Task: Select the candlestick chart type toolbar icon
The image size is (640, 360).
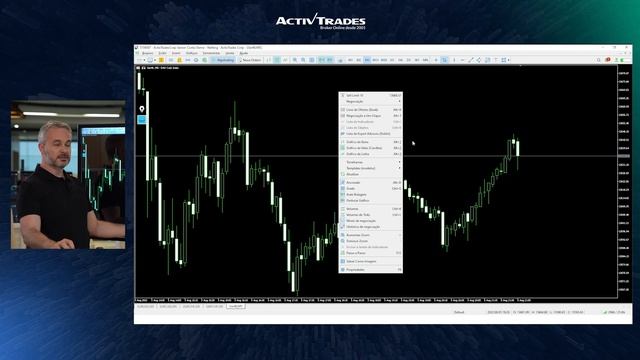Action: coord(277,60)
